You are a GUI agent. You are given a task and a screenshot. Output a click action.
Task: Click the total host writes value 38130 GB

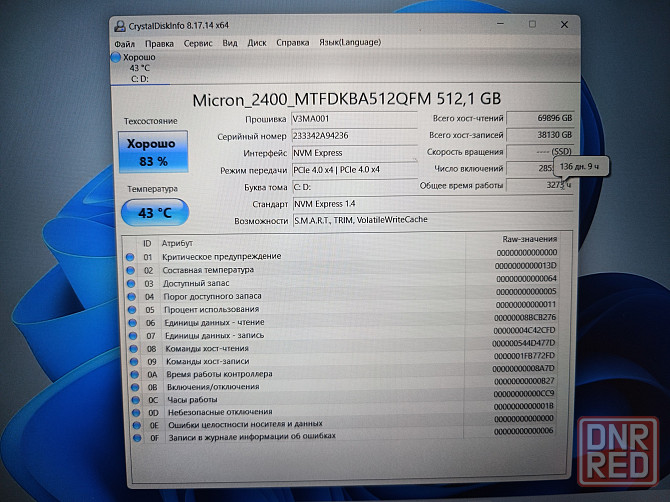pyautogui.click(x=540, y=135)
